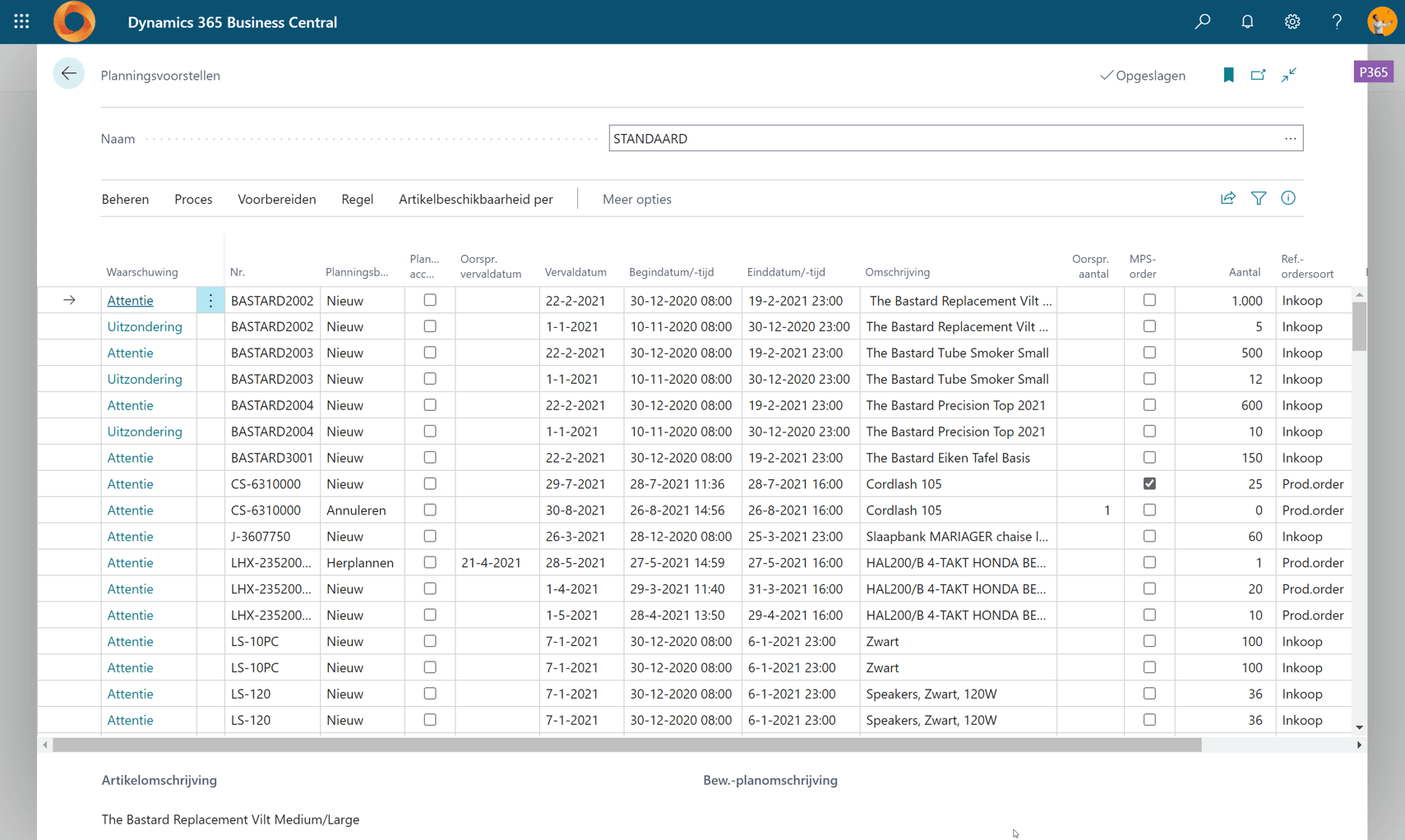
Task: Open the help question mark
Action: [x=1337, y=22]
